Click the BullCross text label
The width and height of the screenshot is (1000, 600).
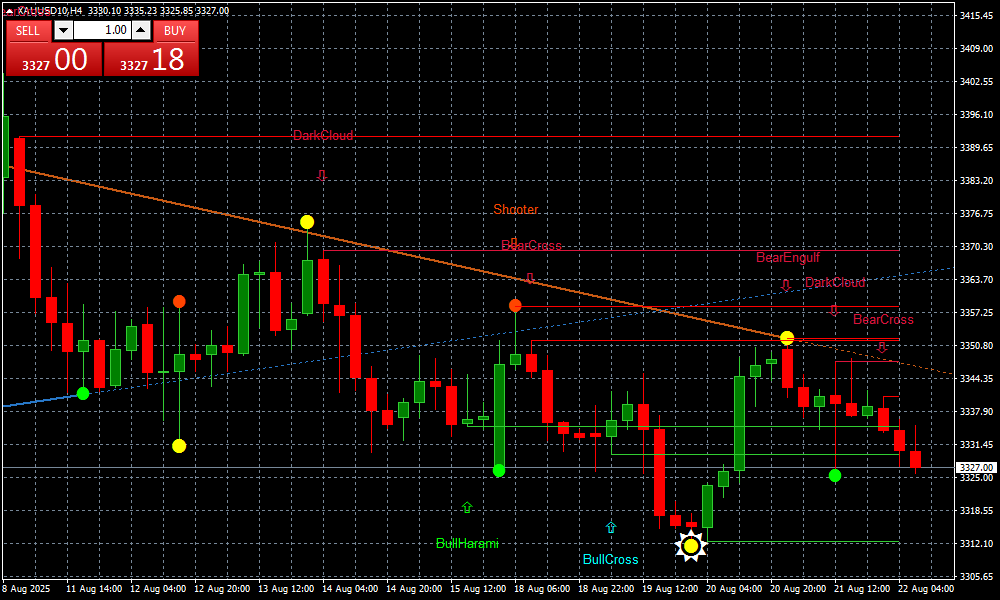pos(610,560)
